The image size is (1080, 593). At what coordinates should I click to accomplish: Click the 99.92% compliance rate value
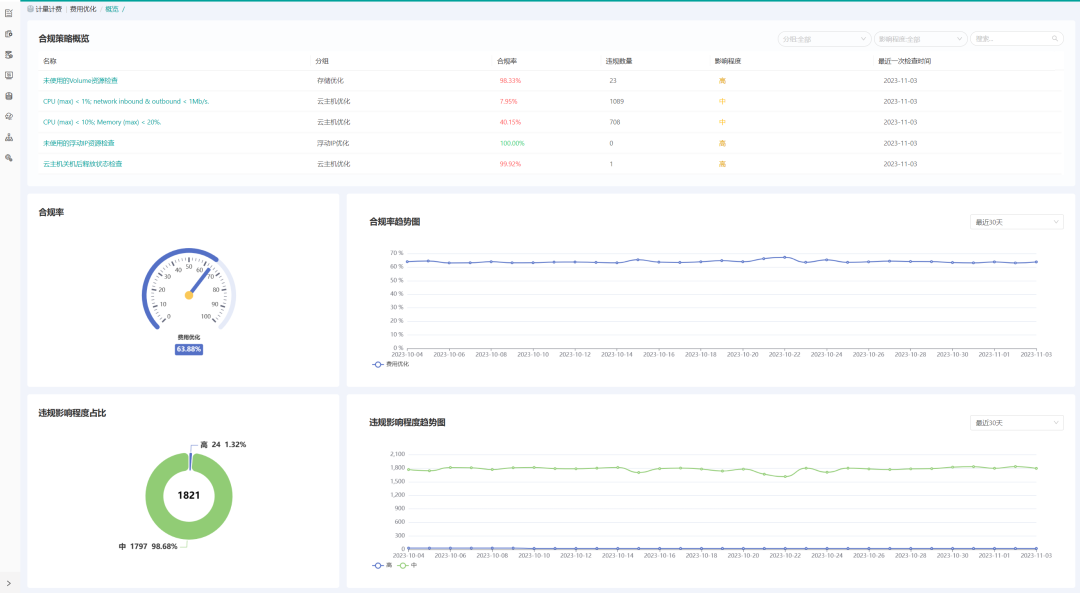click(x=510, y=164)
